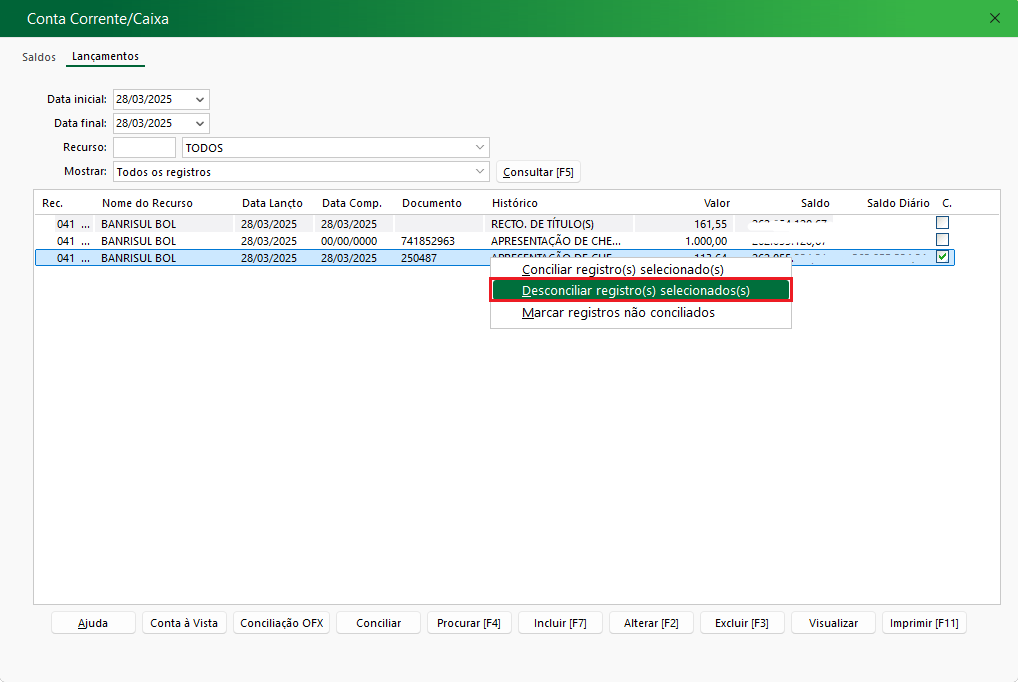The width and height of the screenshot is (1018, 682).
Task: Click the Consultar [F5] button
Action: pyautogui.click(x=538, y=172)
